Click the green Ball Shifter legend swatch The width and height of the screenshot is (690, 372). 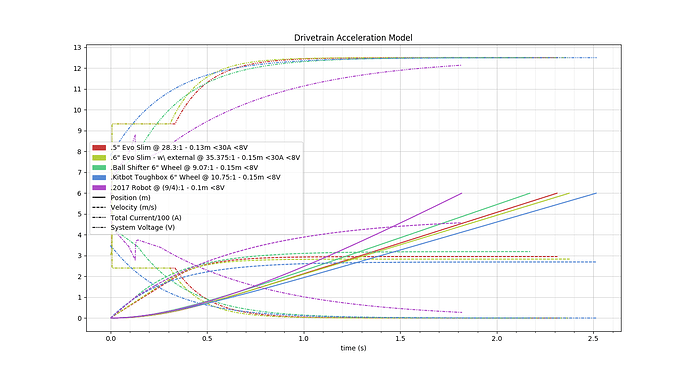(99, 168)
